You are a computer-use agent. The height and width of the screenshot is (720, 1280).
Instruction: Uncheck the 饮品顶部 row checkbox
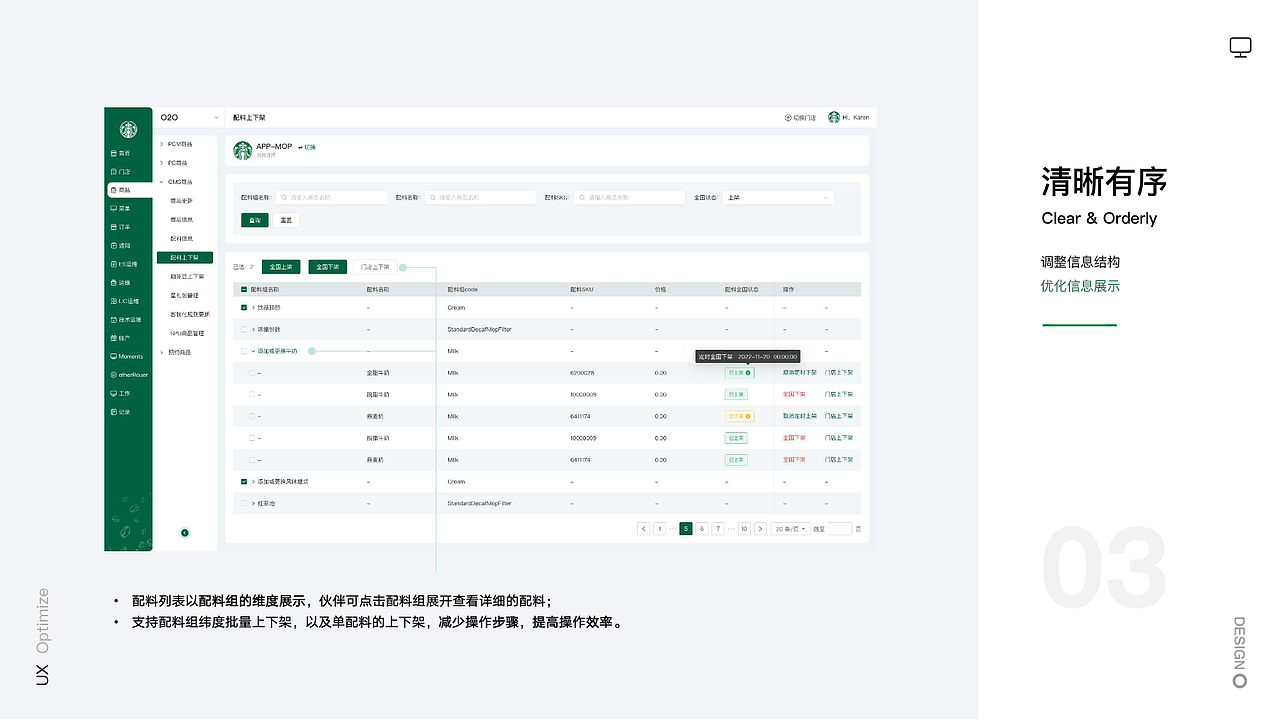(x=244, y=308)
